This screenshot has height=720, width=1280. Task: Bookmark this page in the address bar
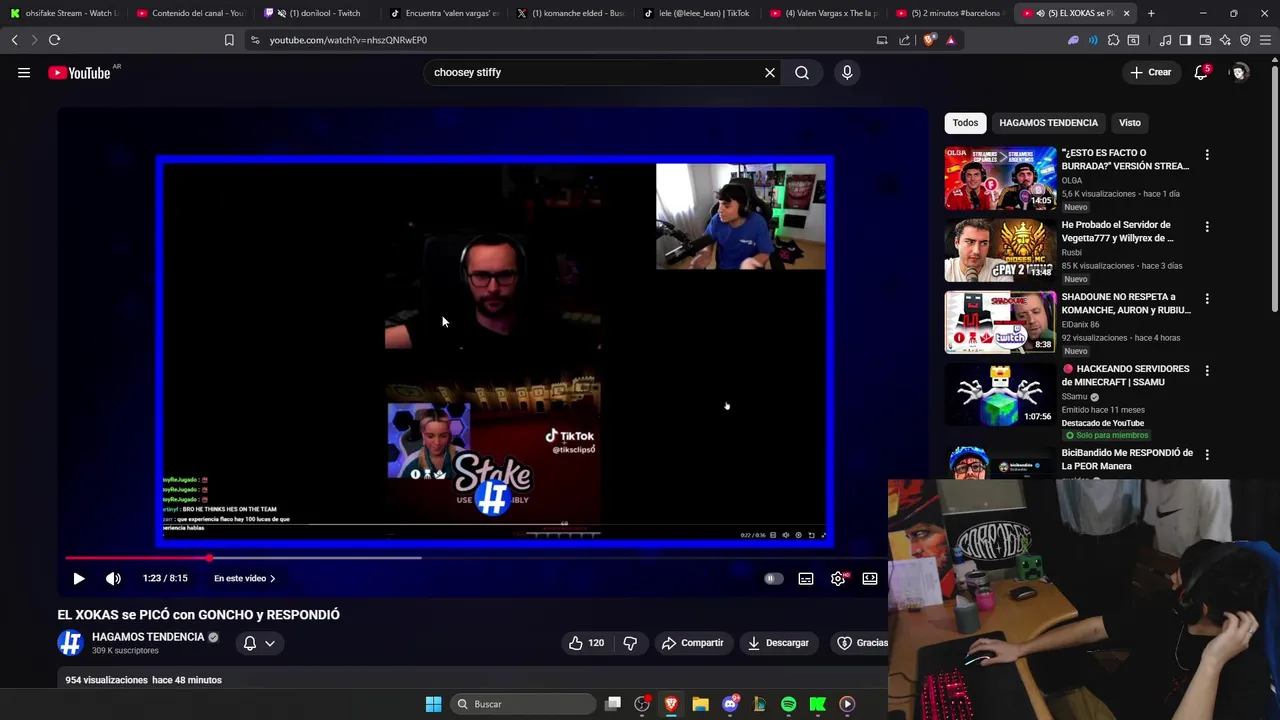229,40
